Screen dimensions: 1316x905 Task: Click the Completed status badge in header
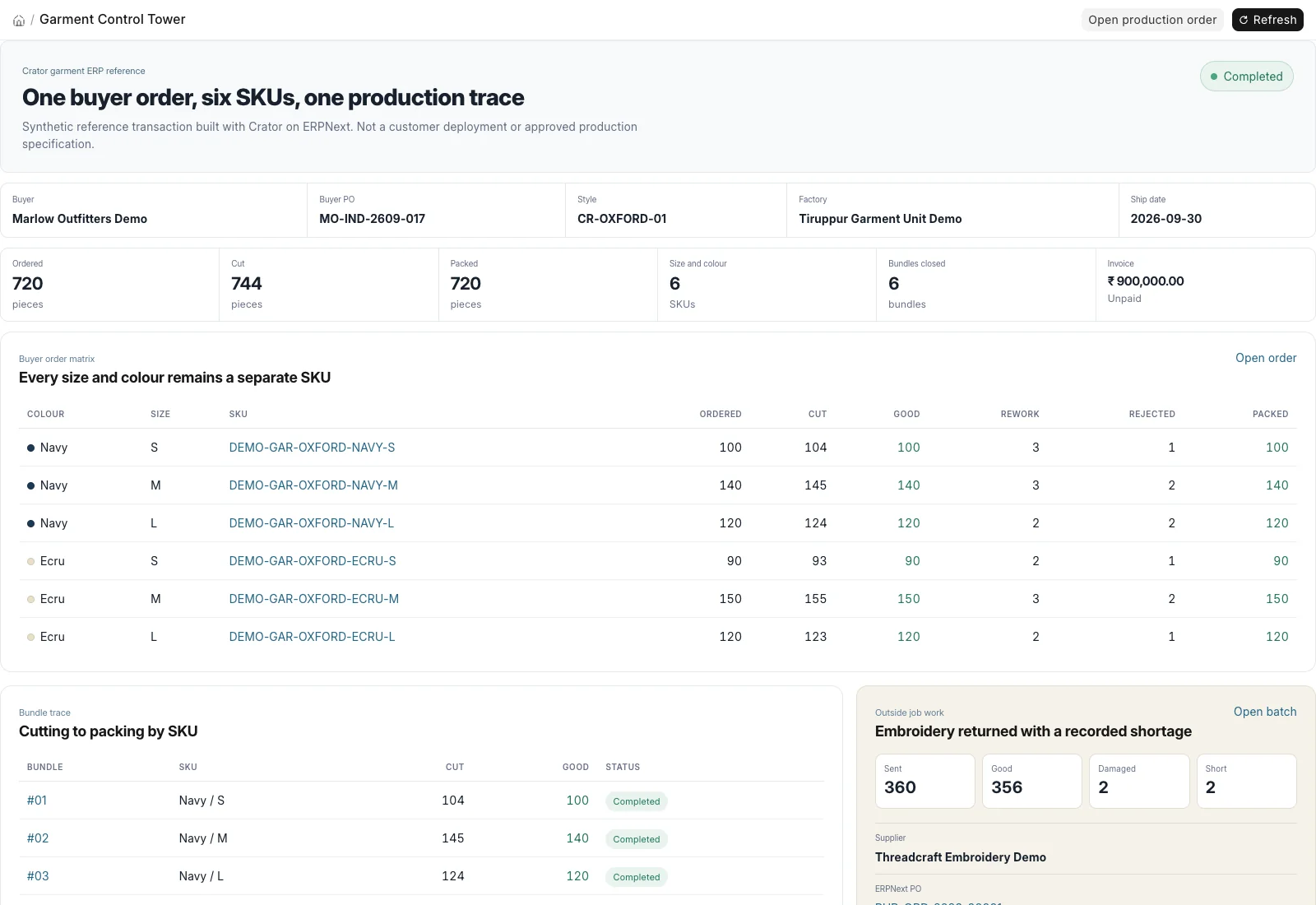click(1247, 77)
